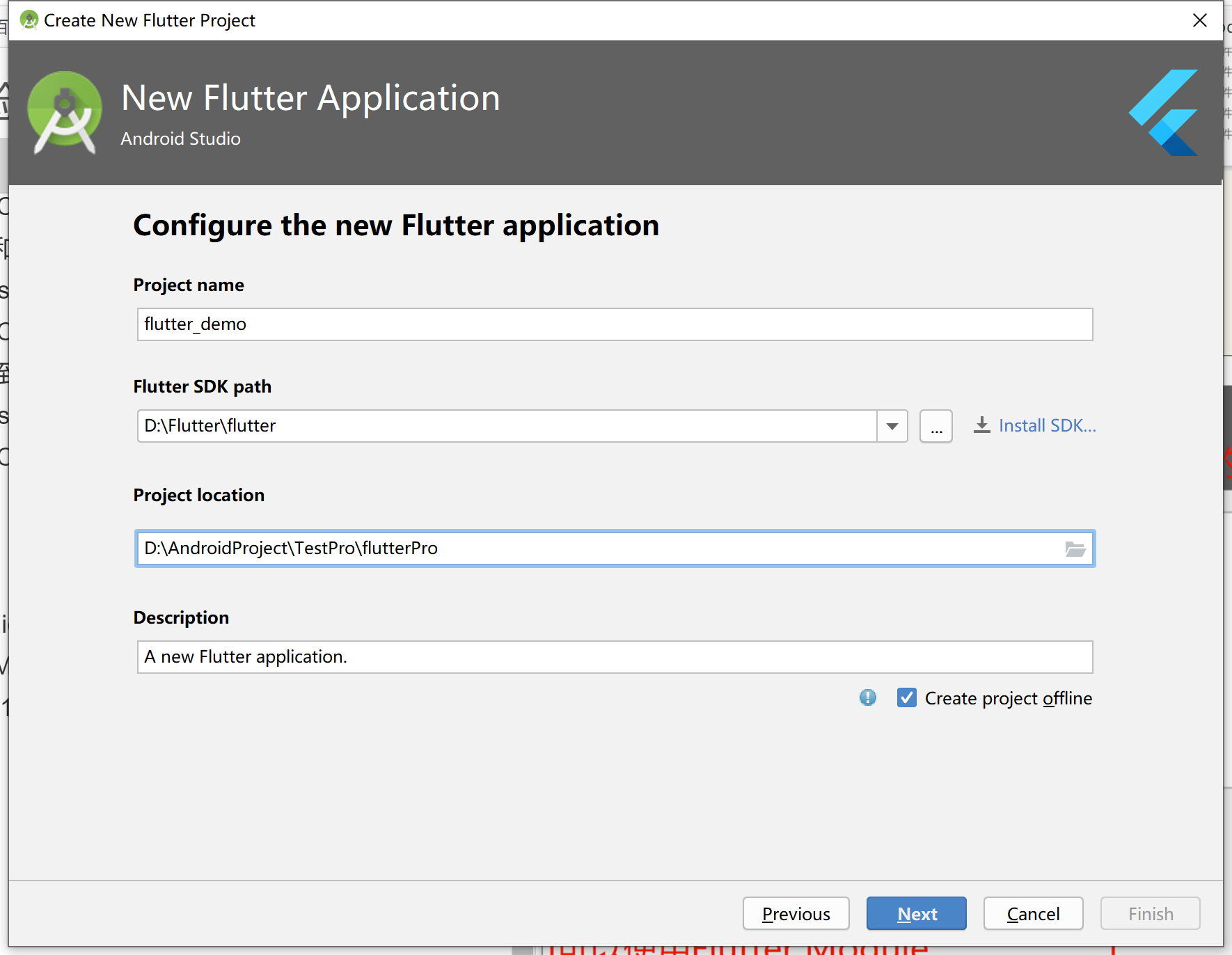Close the Create New Flutter Project window

[1200, 20]
